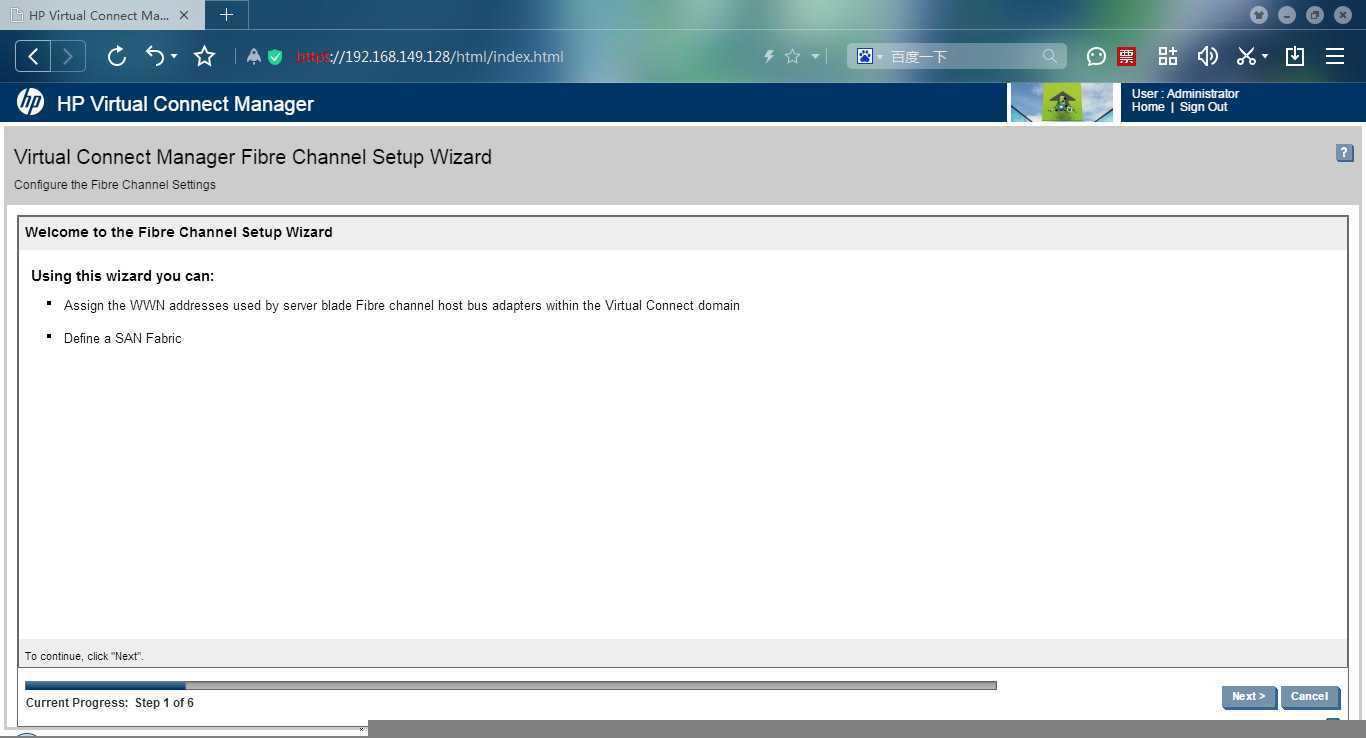Open a new browser tab with plus
Viewport: 1366px width, 738px height.
pos(226,15)
